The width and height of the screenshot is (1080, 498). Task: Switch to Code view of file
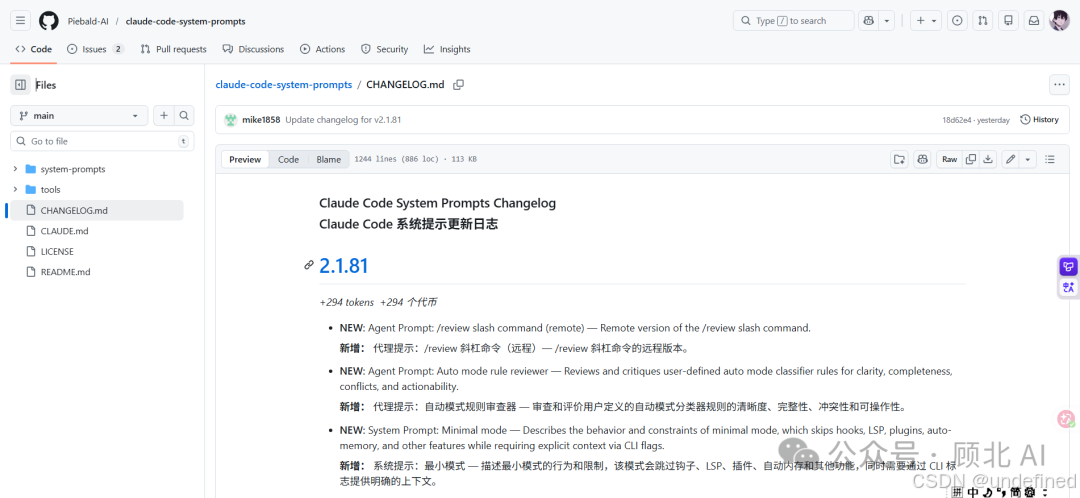point(288,159)
